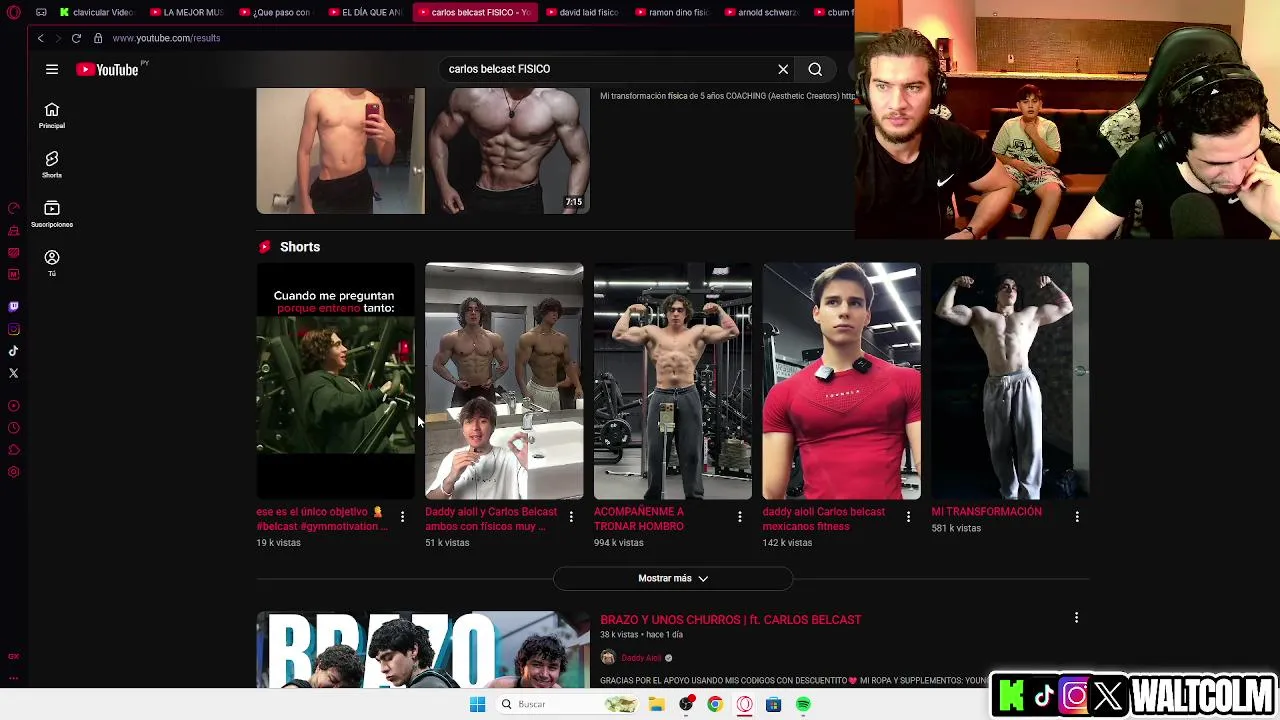Open Google Chrome from the taskbar

click(x=715, y=704)
